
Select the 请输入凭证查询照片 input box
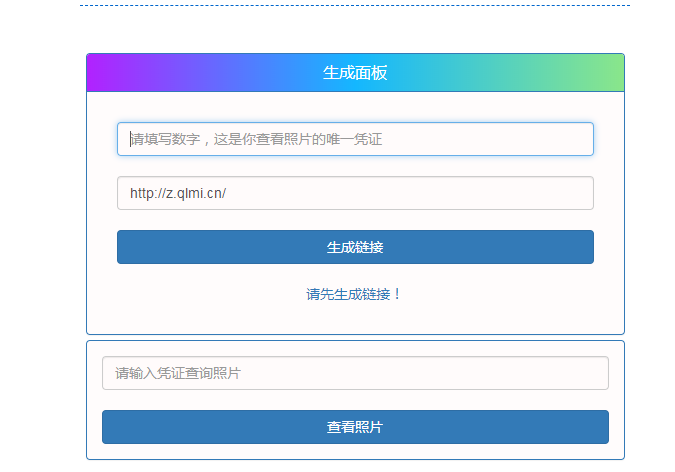(x=355, y=373)
